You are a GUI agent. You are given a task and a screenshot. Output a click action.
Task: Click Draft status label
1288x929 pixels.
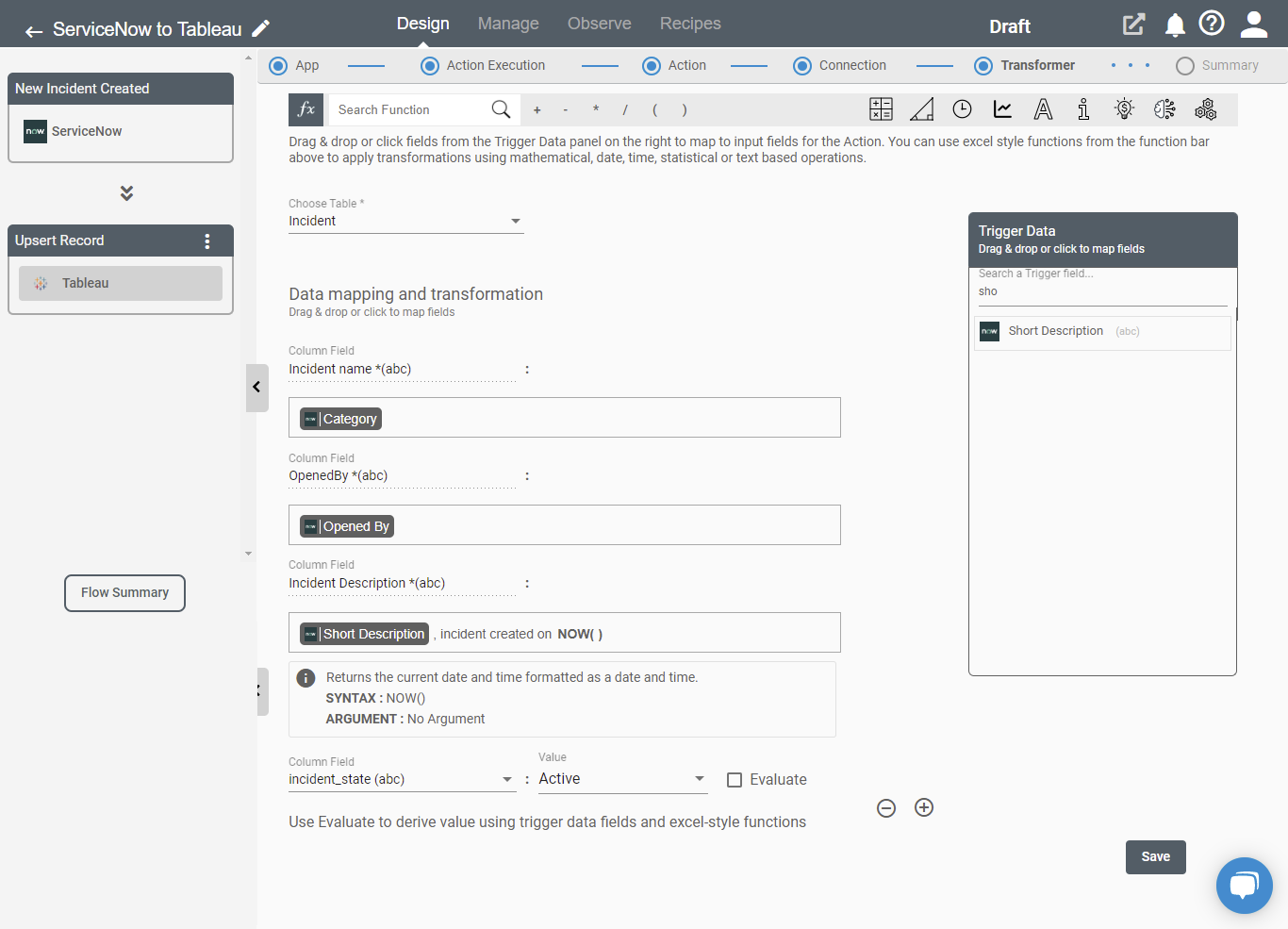point(1010,26)
